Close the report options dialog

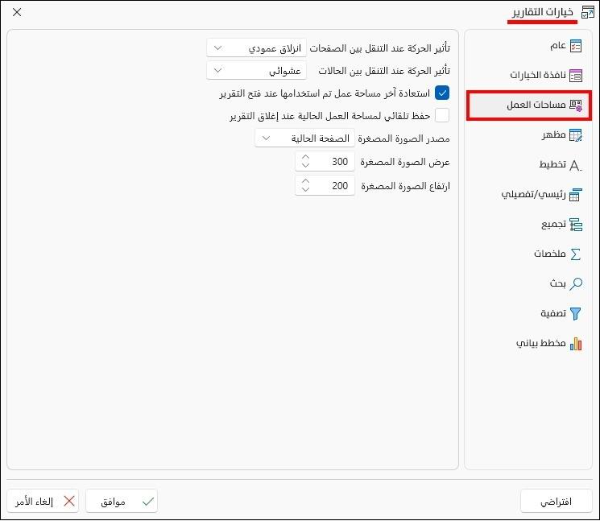(x=17, y=12)
